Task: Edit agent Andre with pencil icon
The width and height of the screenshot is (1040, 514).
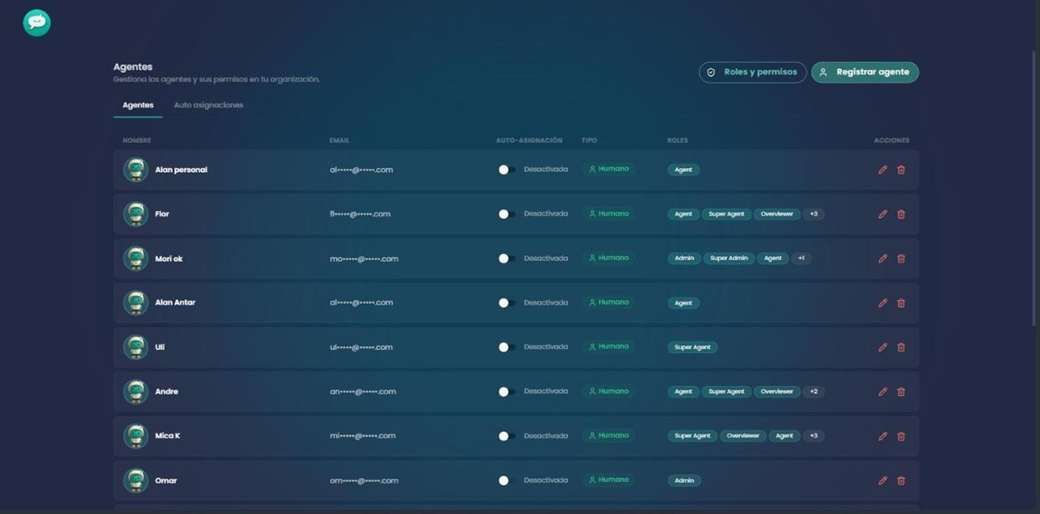Action: [x=882, y=392]
